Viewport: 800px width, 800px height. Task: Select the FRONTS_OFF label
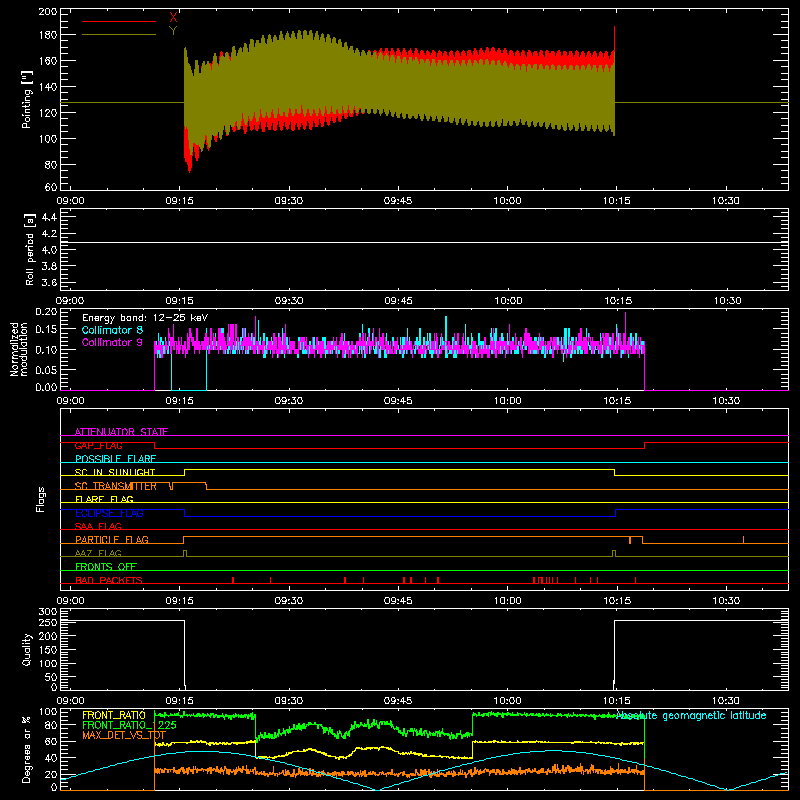pos(106,566)
